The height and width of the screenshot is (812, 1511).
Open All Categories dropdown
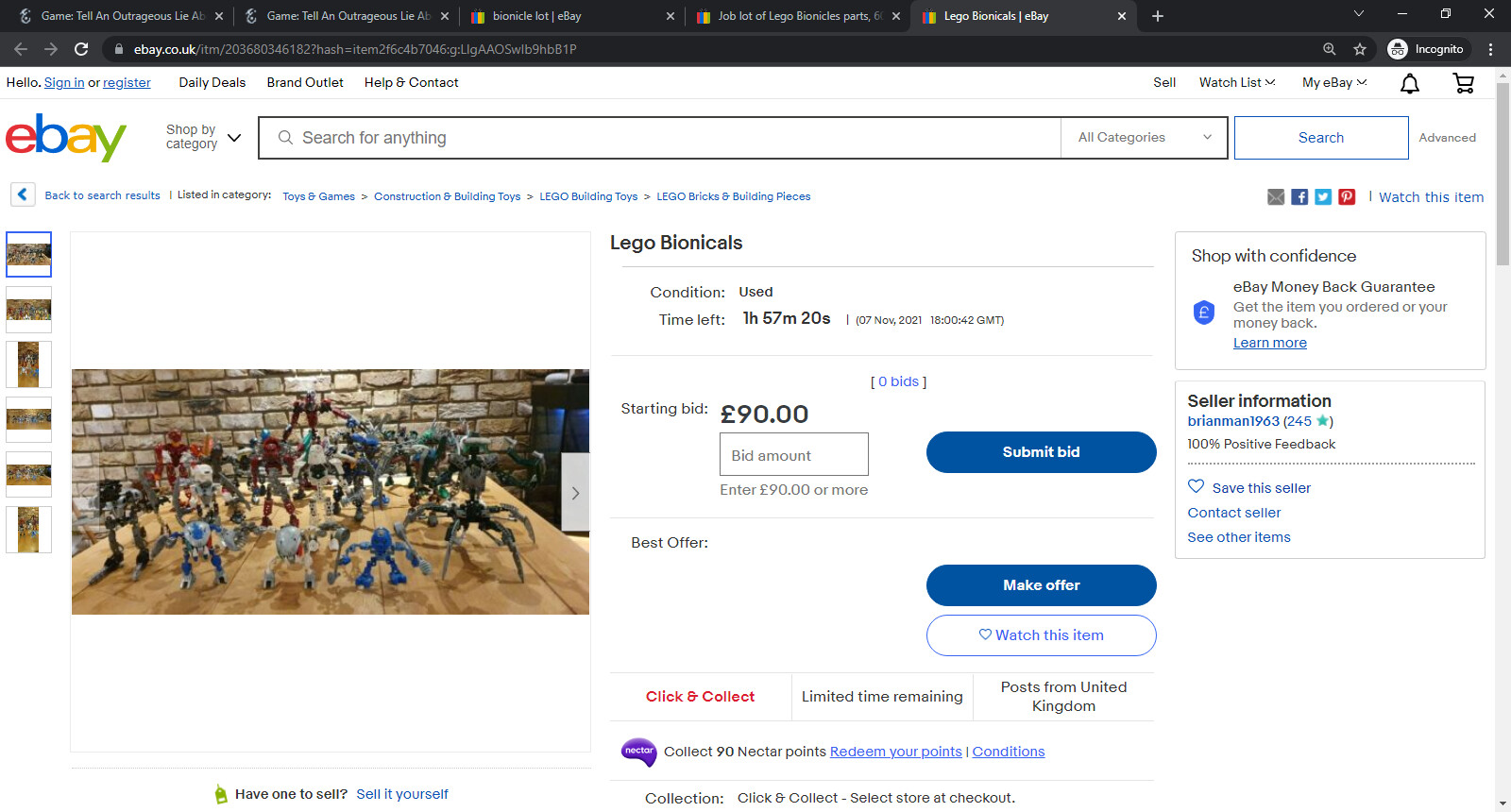pyautogui.click(x=1145, y=138)
